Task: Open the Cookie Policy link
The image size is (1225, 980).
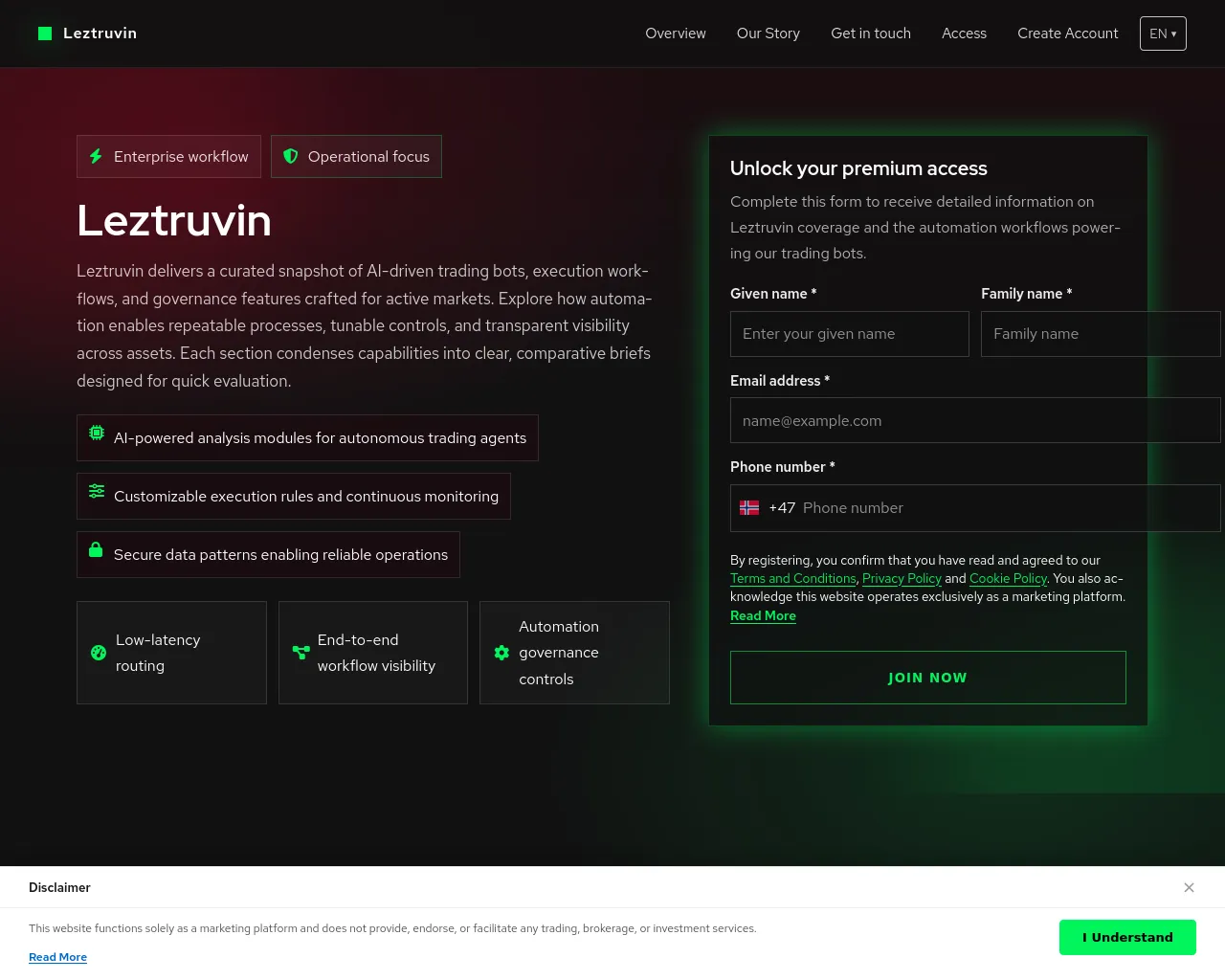Action: tap(1008, 578)
